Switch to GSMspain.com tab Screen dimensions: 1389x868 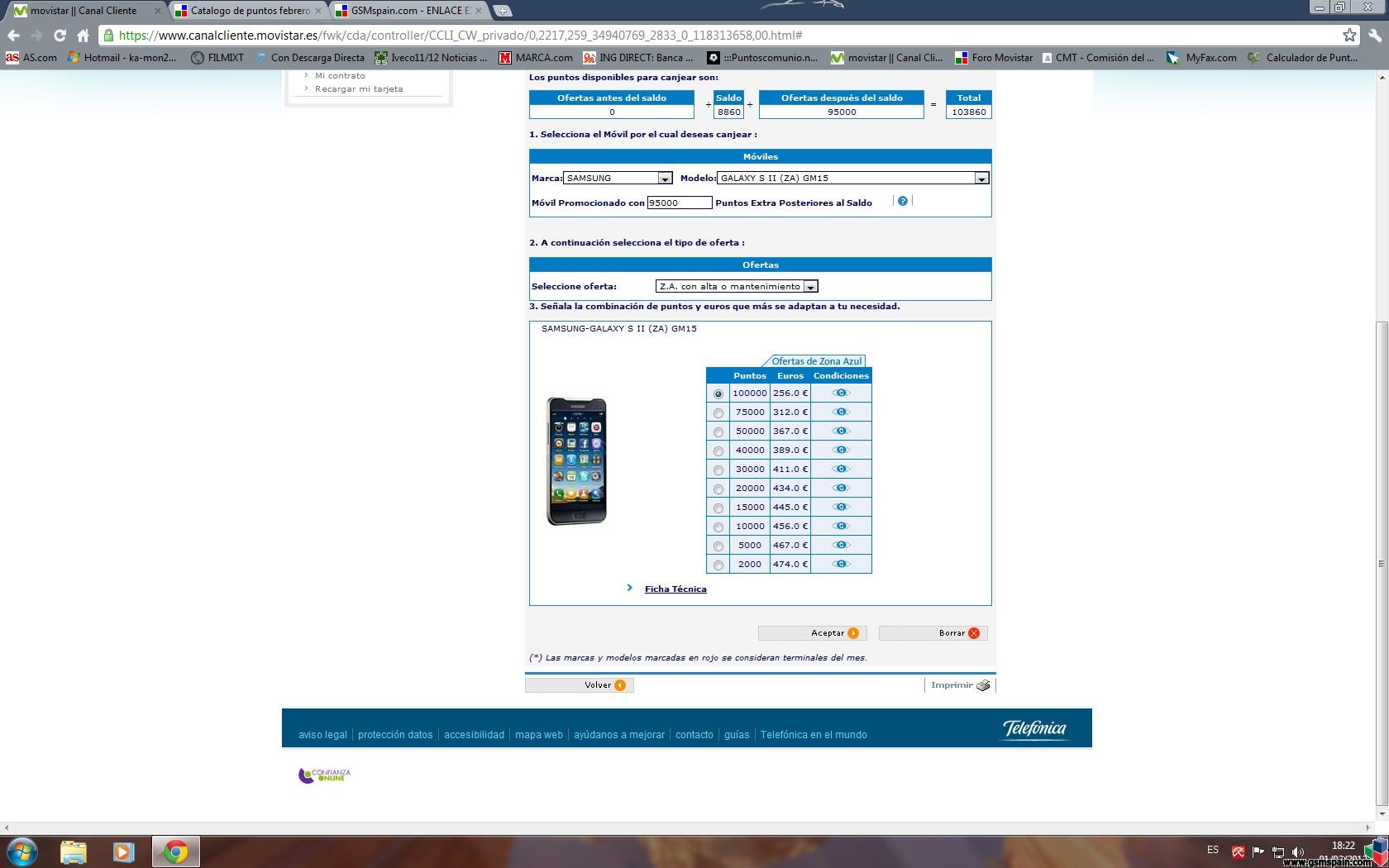coord(408,11)
